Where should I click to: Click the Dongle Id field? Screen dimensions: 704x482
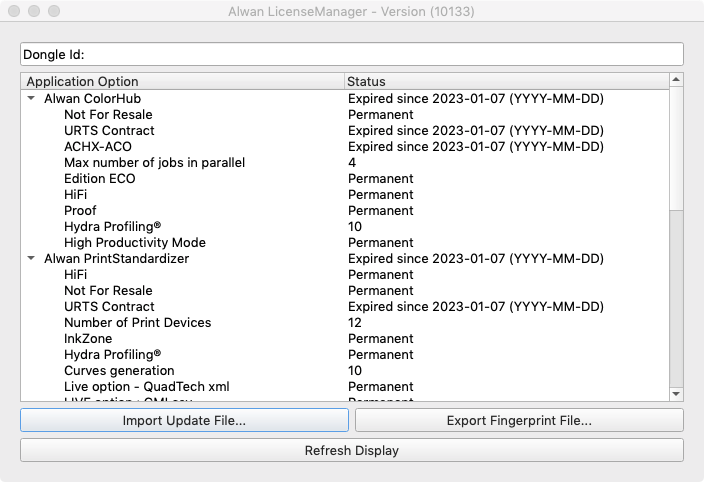(352, 54)
